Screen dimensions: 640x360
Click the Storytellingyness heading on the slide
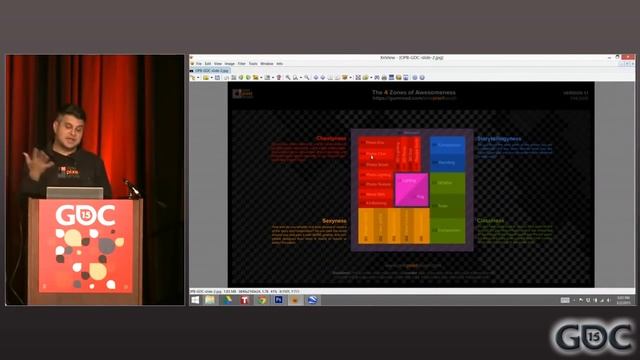499,139
